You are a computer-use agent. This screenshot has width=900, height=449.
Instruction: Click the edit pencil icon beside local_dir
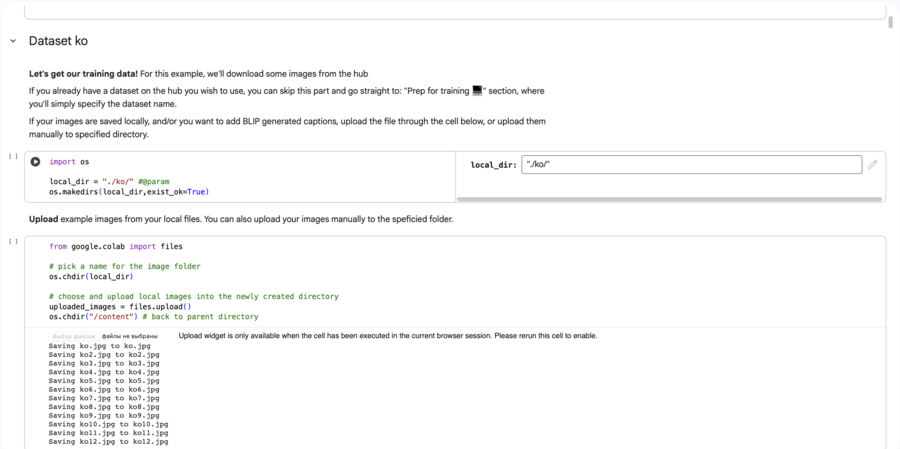pyautogui.click(x=872, y=165)
